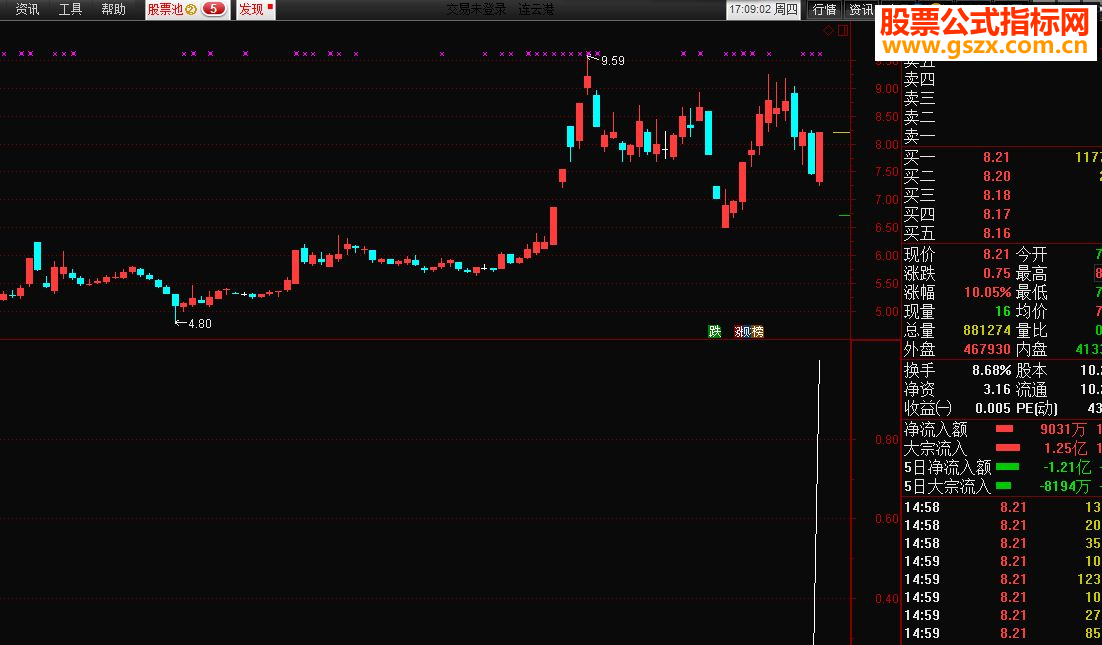Select the 14:58 tick row with volume 20
1102x645 pixels.
coord(1002,526)
